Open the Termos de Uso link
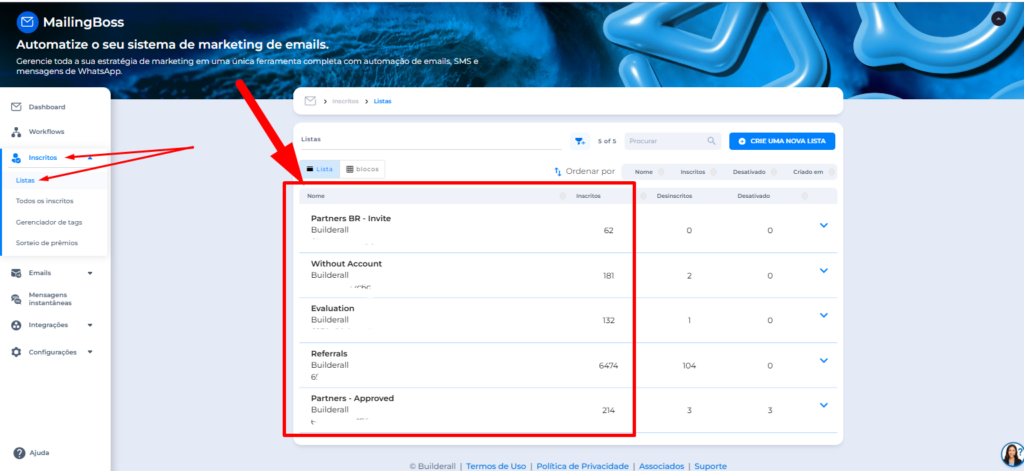1024x471 pixels. (496, 466)
